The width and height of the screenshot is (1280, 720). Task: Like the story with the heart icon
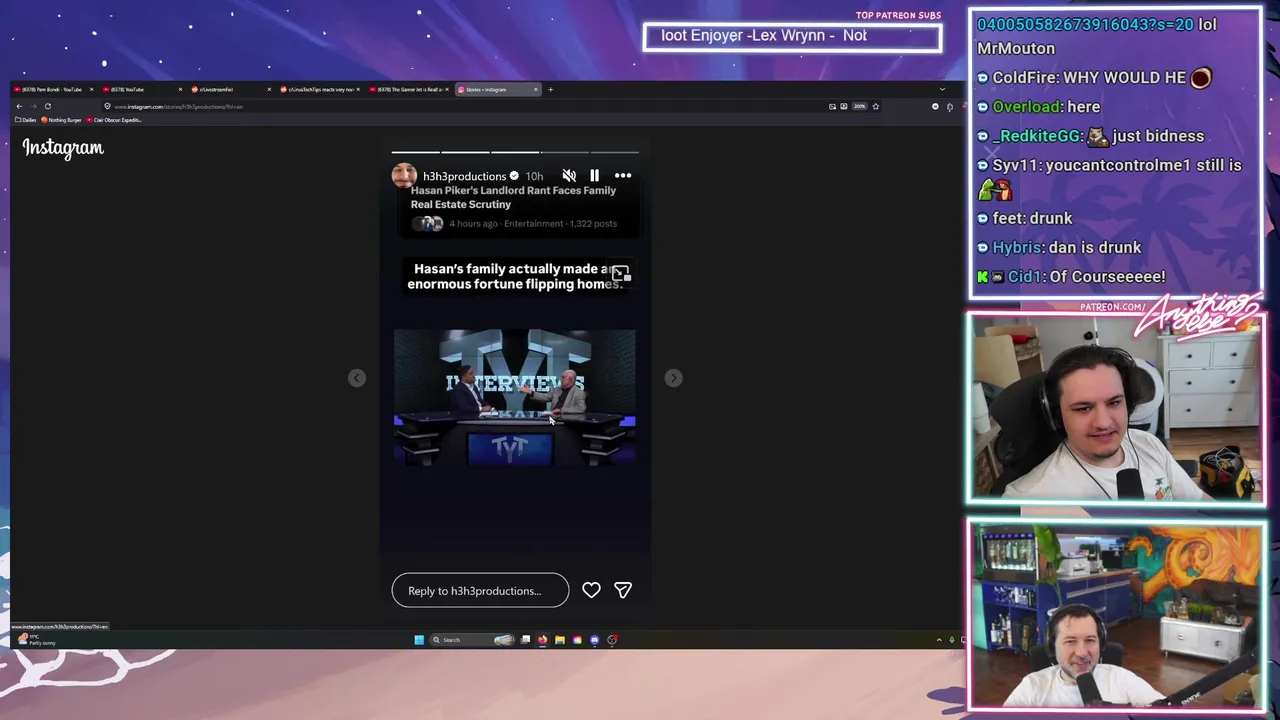point(591,590)
